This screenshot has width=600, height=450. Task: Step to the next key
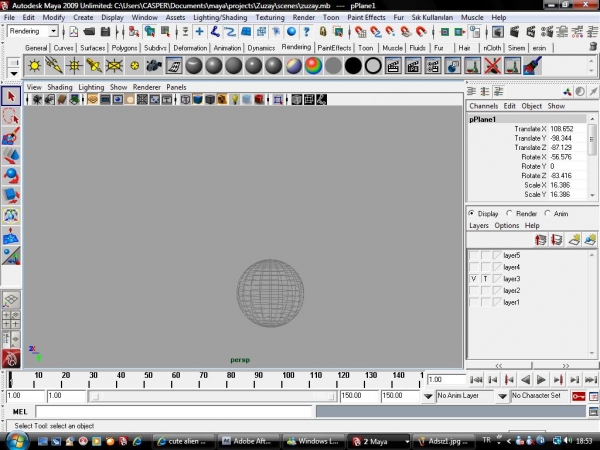[558, 380]
